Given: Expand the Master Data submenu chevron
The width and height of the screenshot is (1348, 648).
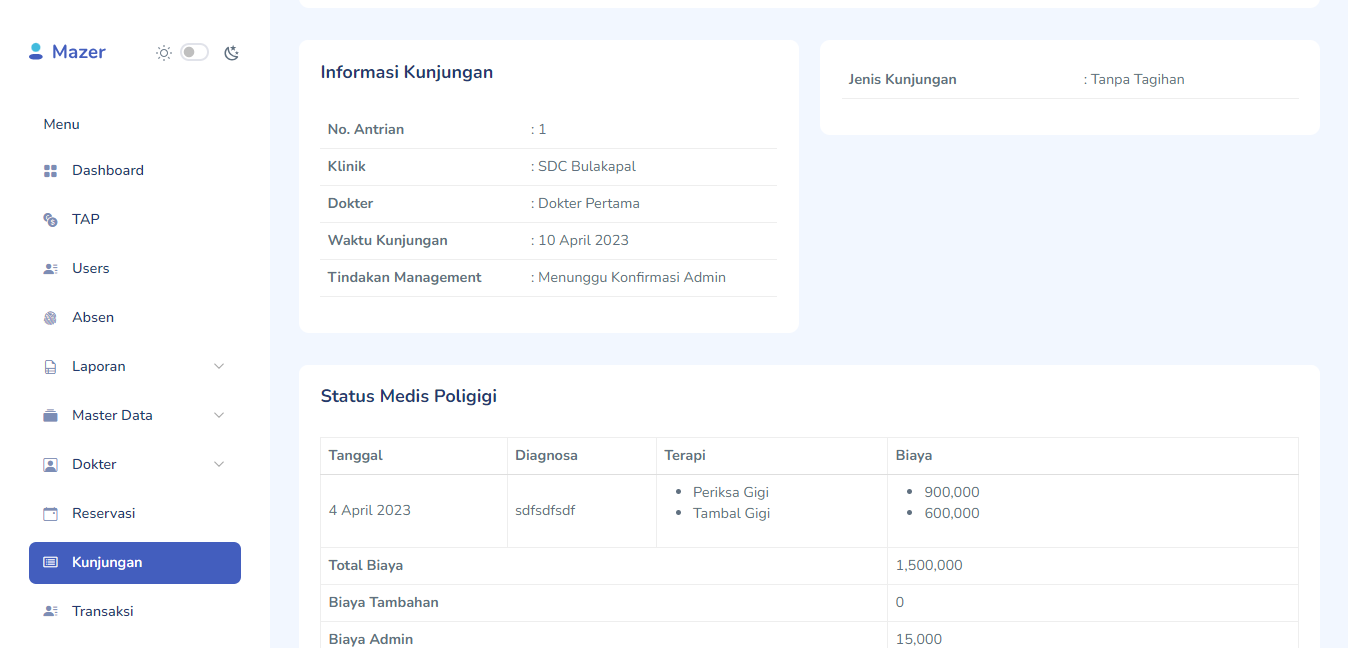Looking at the screenshot, I should click(x=219, y=416).
